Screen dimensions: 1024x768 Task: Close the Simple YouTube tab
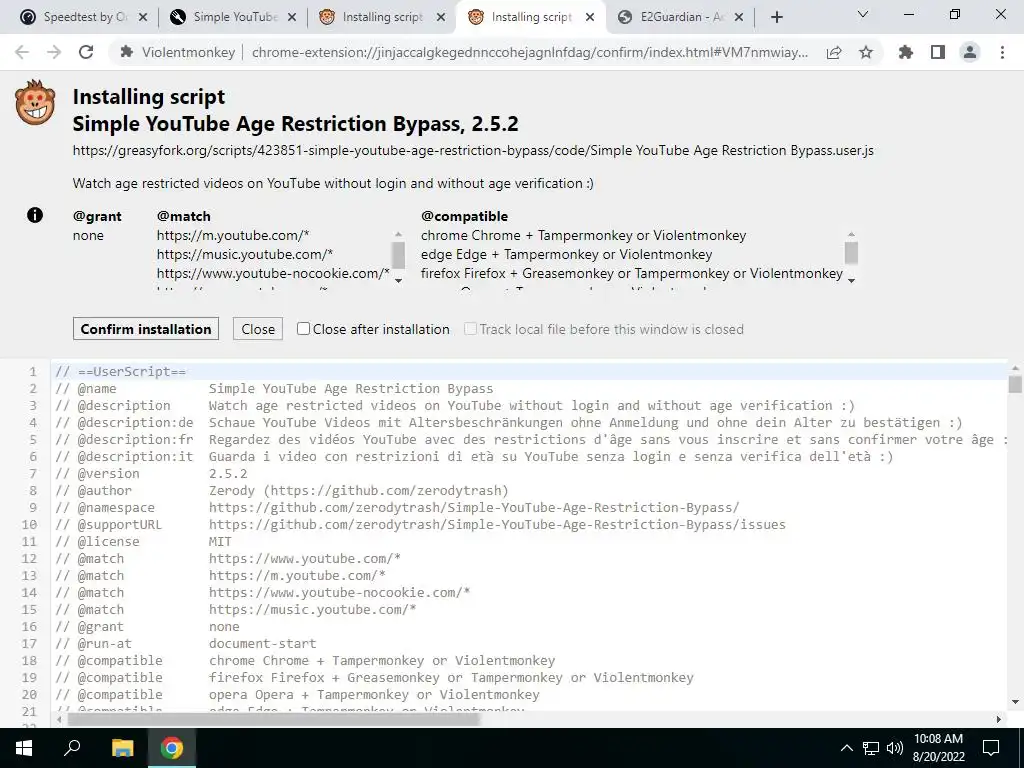292,17
